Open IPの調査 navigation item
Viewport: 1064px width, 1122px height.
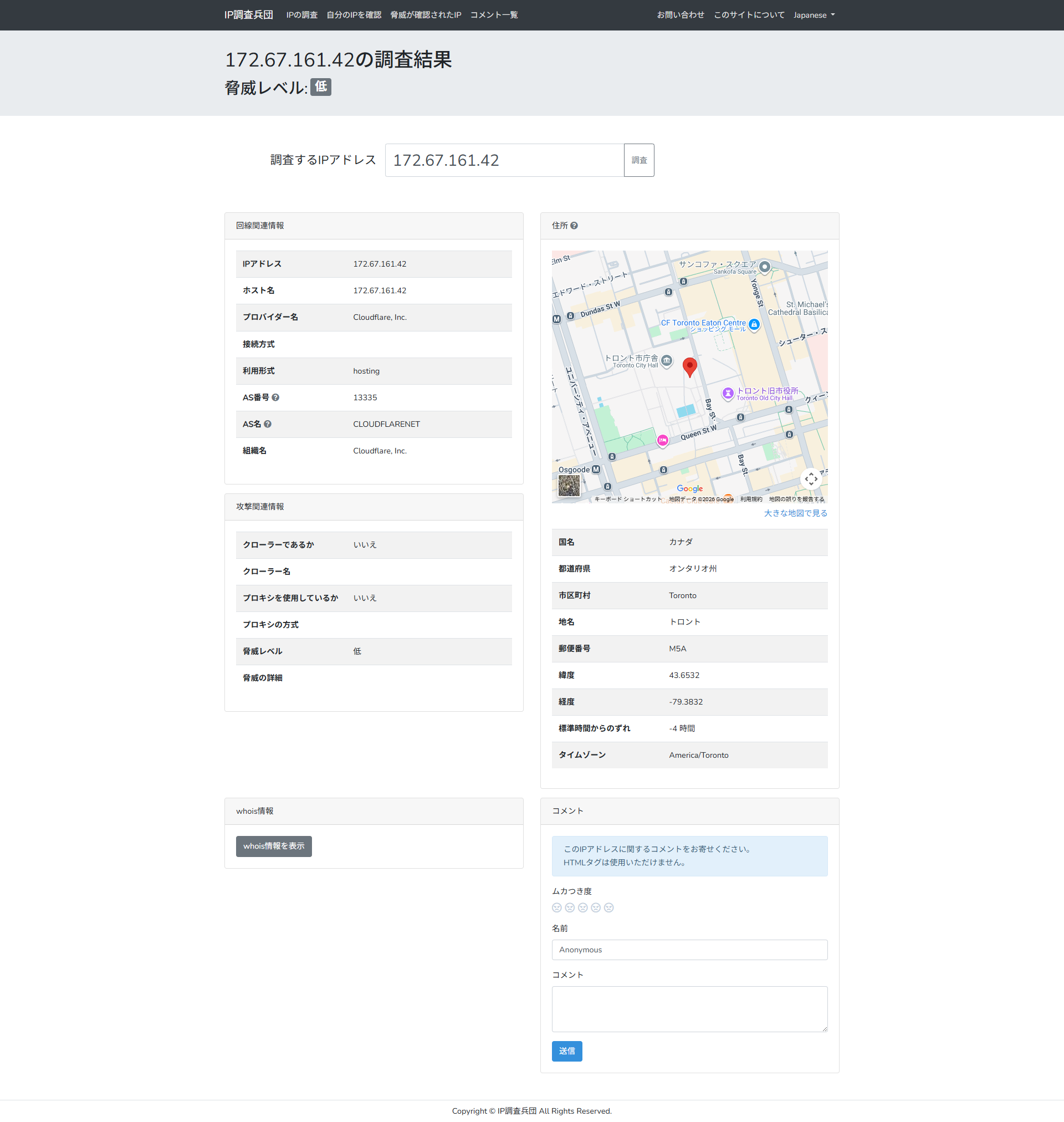[301, 16]
